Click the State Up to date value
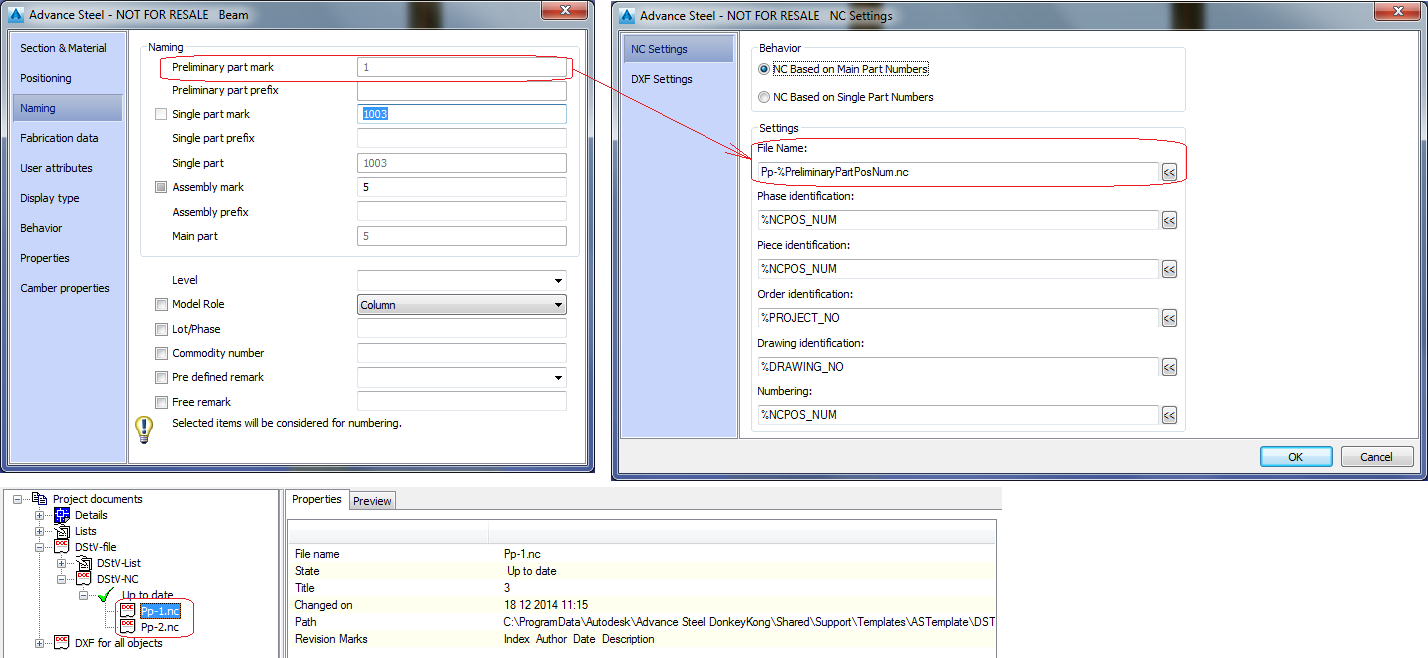 click(x=532, y=571)
